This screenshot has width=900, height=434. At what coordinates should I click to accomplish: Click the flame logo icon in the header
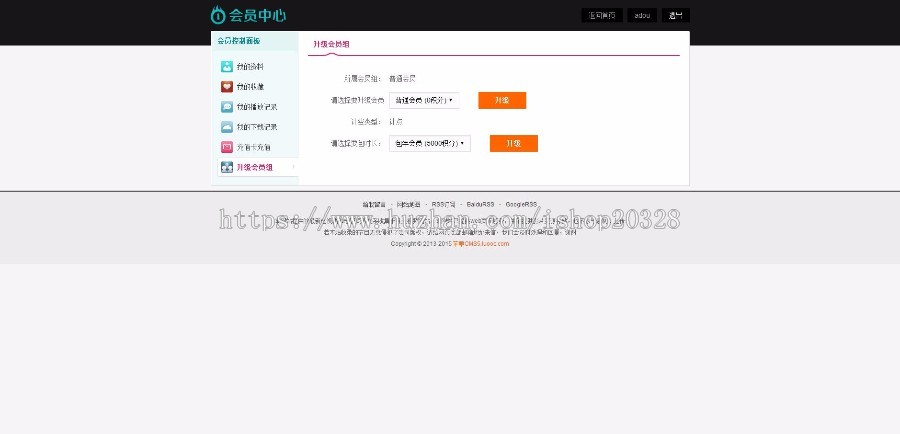218,15
